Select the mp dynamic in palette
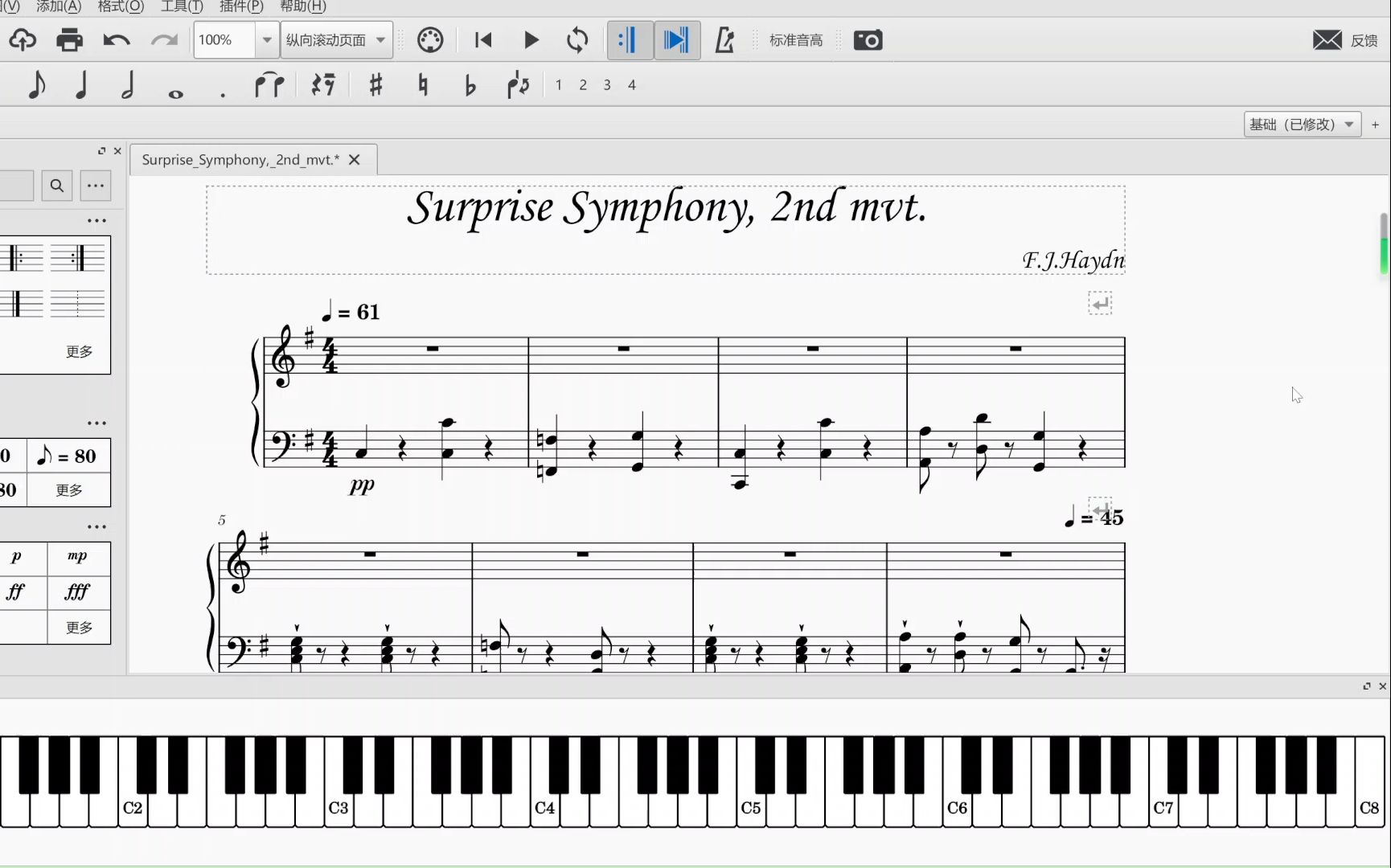Viewport: 1391px width, 868px height. [x=78, y=557]
